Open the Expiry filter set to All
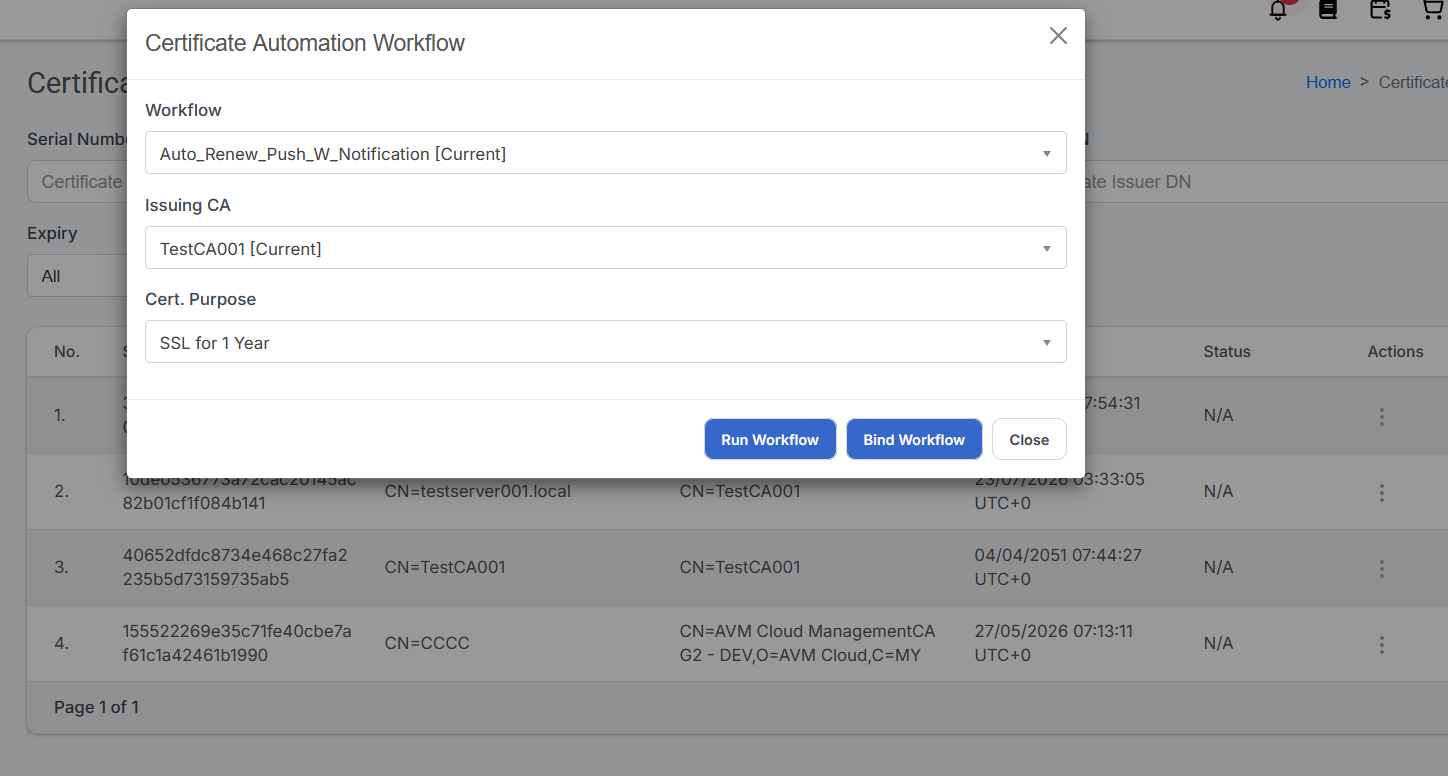This screenshot has width=1448, height=776. click(77, 276)
